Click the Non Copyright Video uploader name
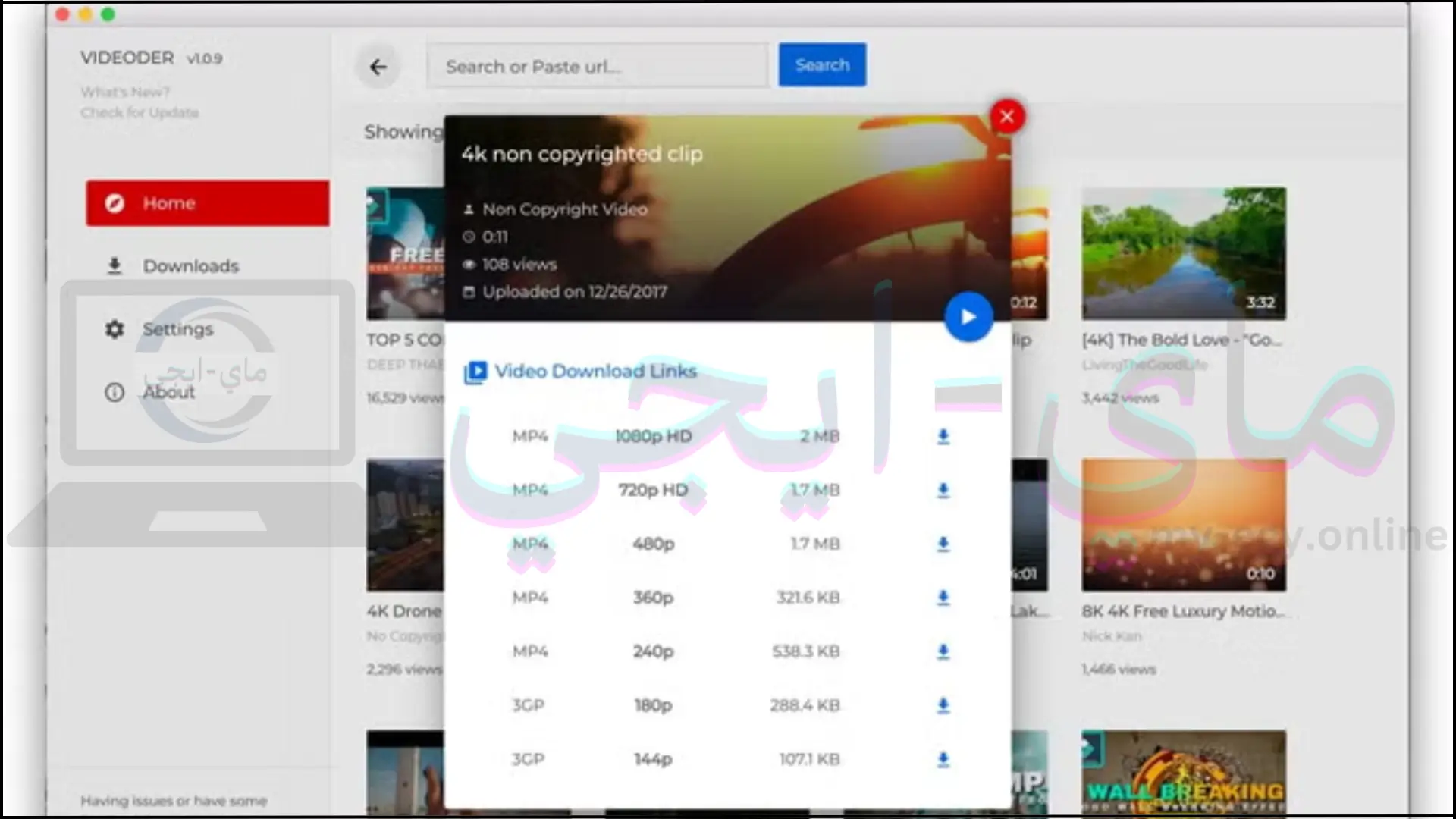 tap(565, 209)
